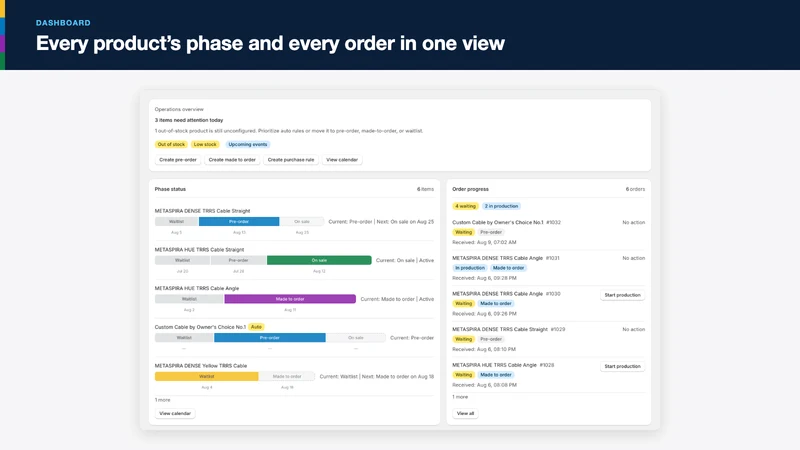Start production for order #1030

[x=622, y=295]
